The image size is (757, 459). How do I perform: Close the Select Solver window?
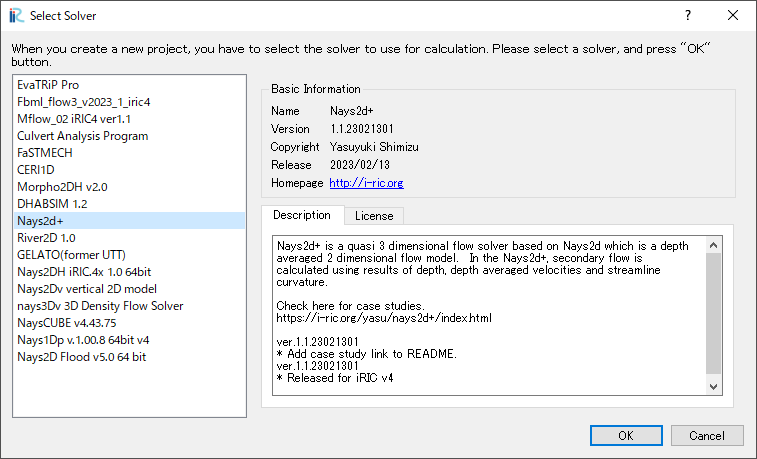(733, 15)
